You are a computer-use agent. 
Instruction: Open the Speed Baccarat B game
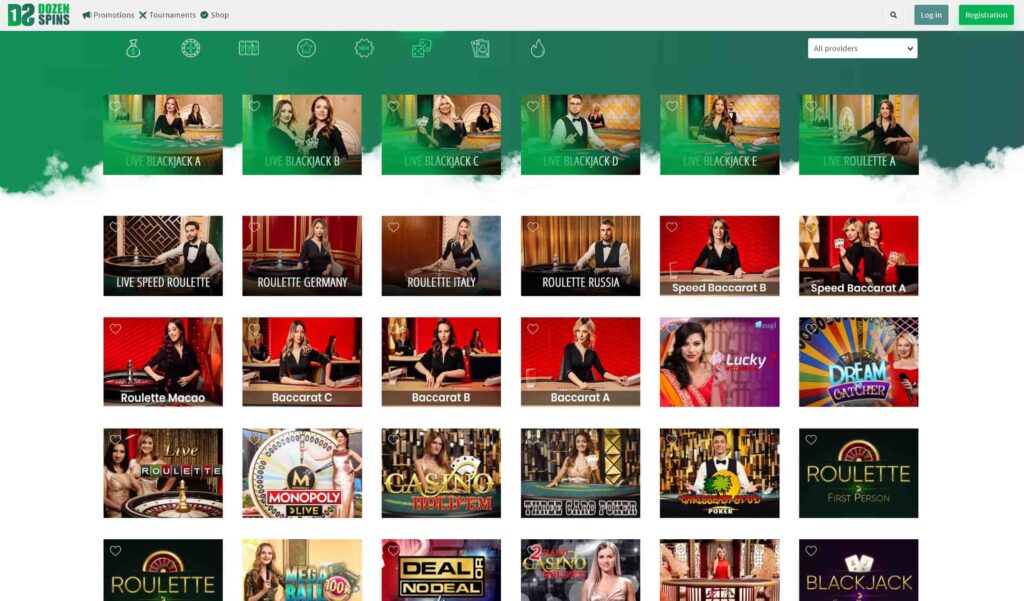pyautogui.click(x=720, y=256)
